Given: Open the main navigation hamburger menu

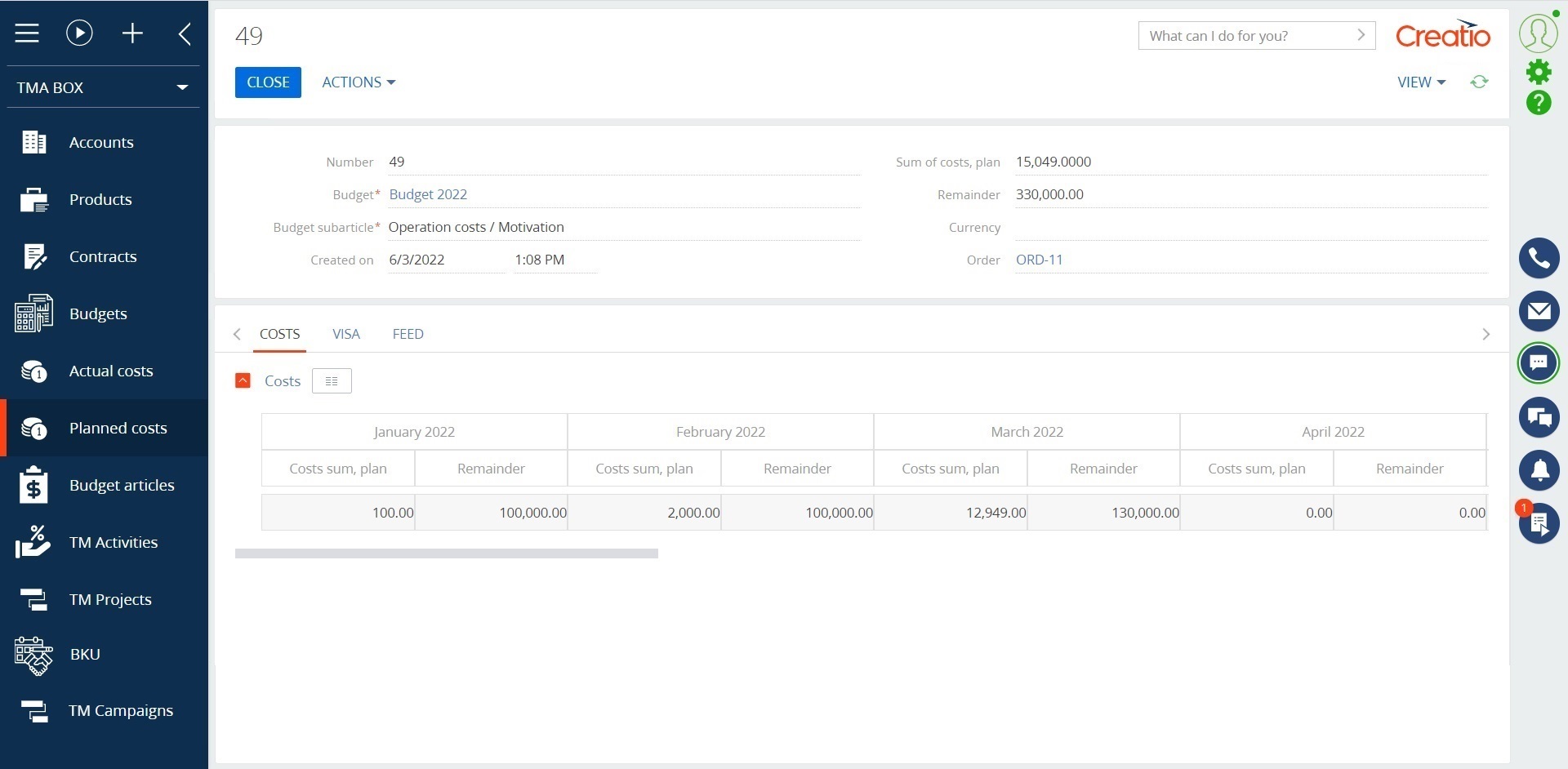Looking at the screenshot, I should [x=27, y=33].
